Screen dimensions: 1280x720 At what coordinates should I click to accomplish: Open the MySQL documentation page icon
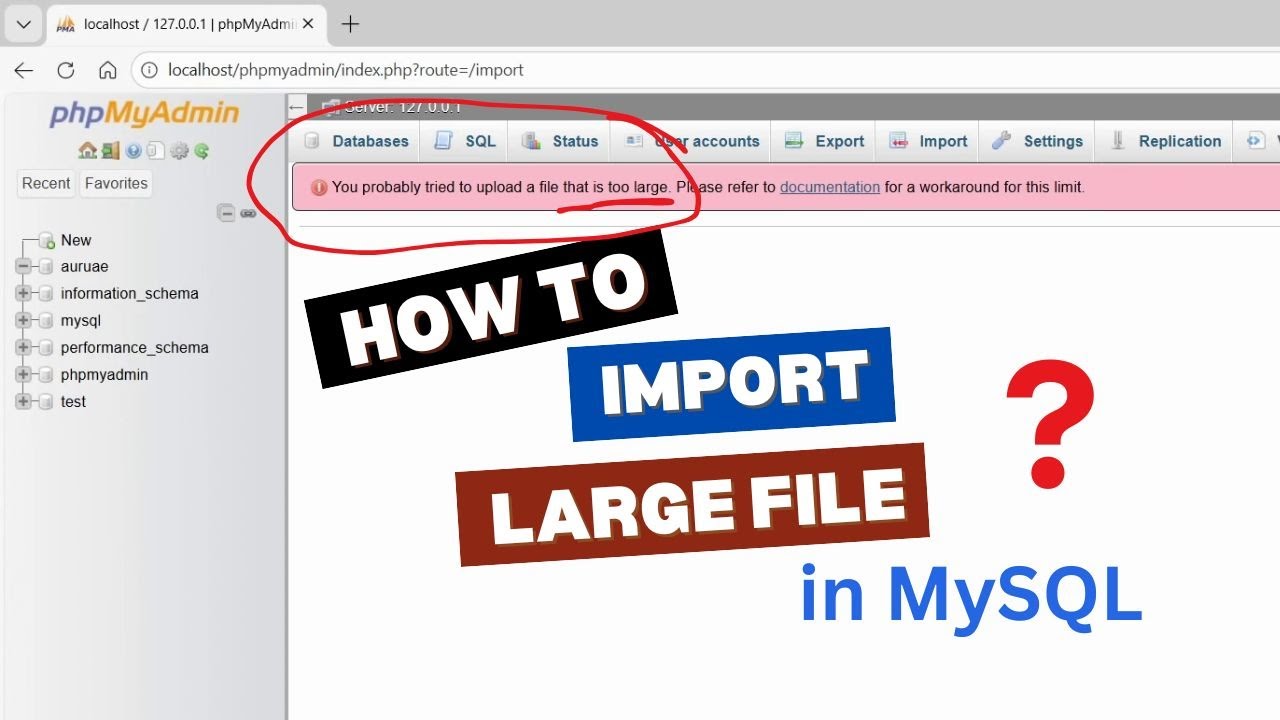point(155,151)
